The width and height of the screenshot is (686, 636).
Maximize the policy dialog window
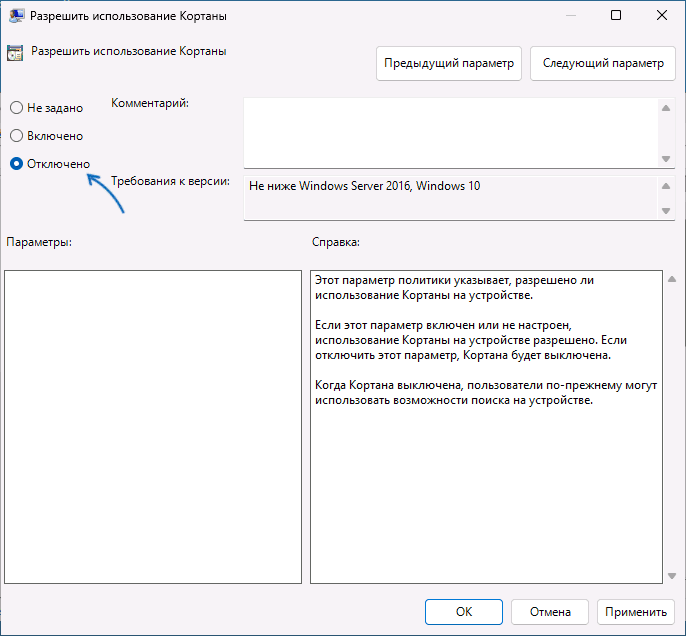(x=616, y=15)
